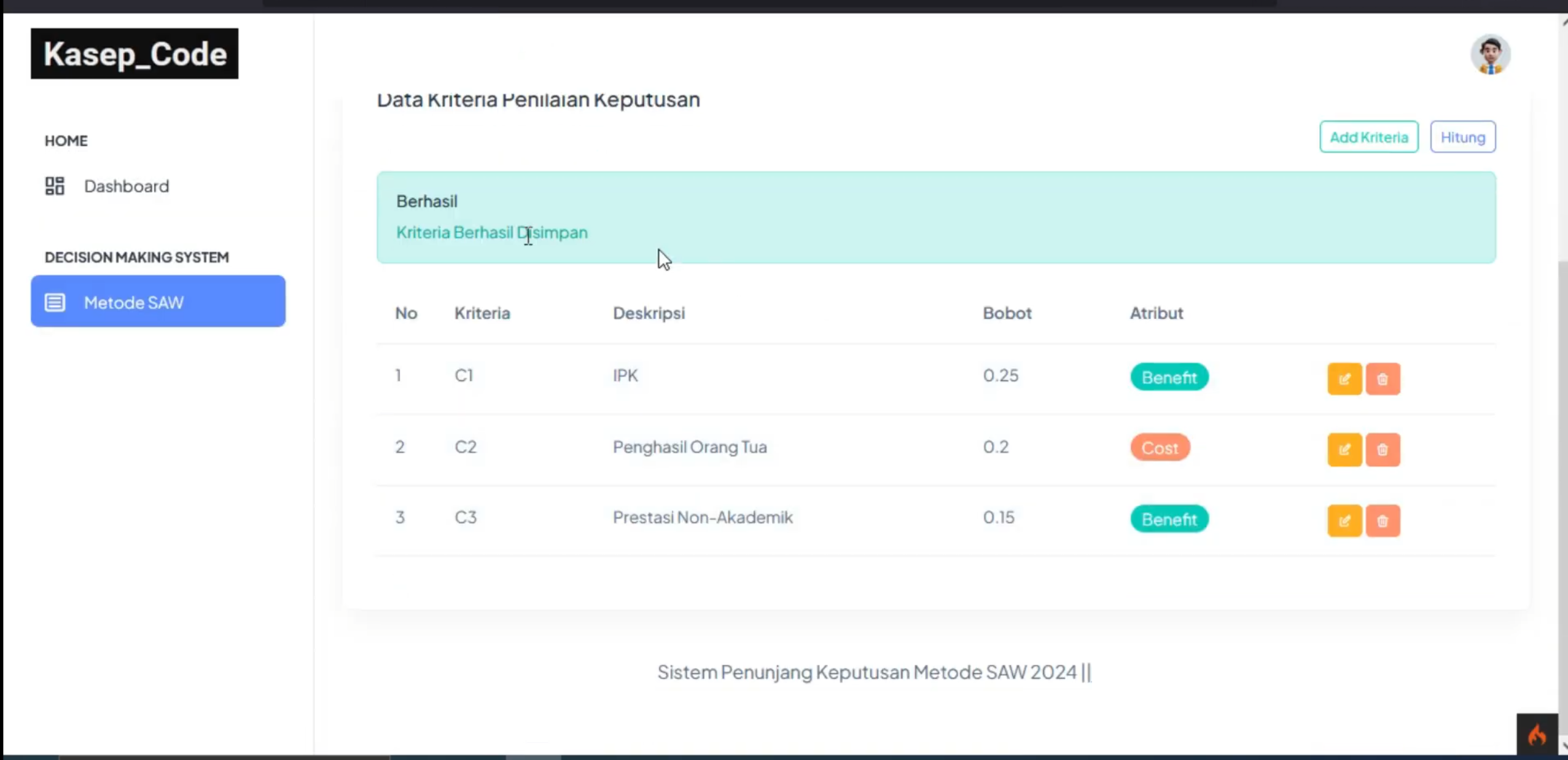Screen dimensions: 1568x760
Task: Click the 'Atribut' column header
Action: [1156, 313]
